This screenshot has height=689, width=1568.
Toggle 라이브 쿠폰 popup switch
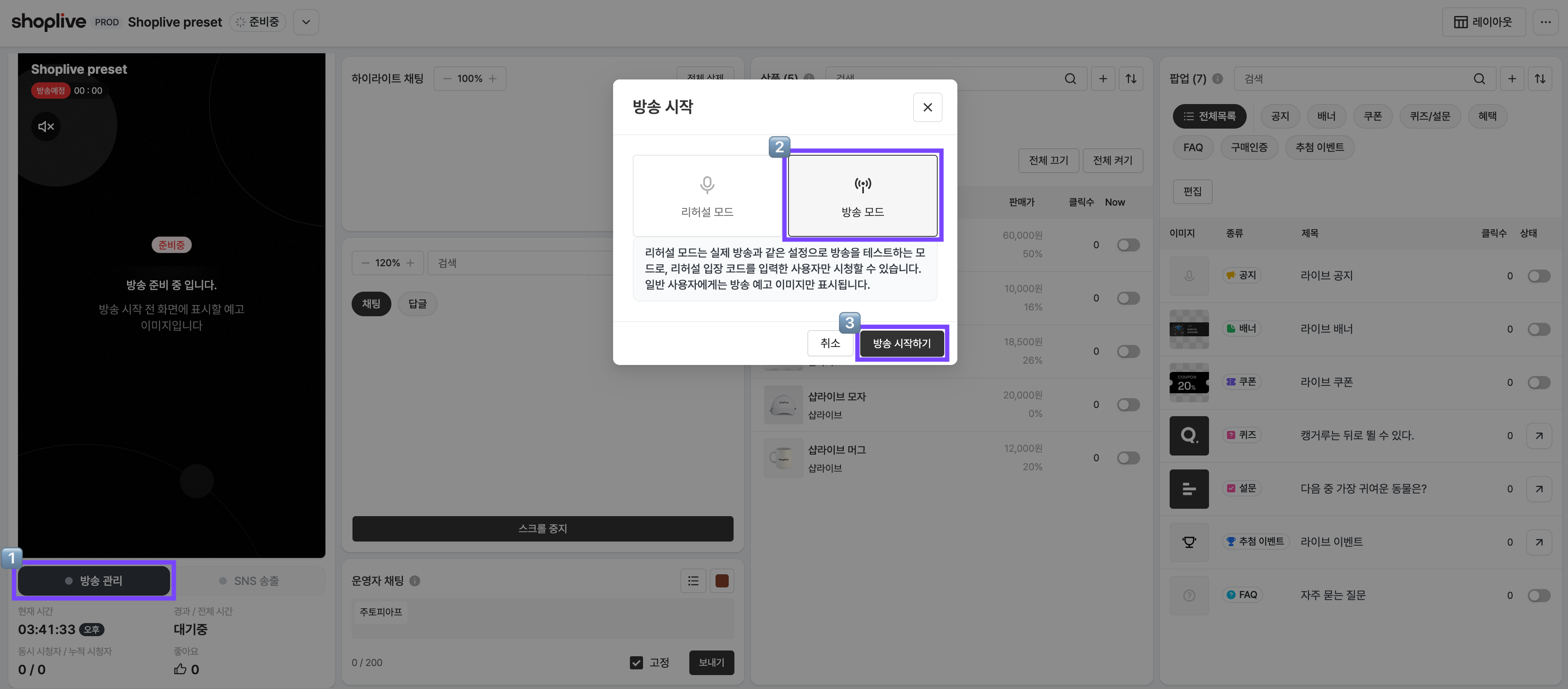coord(1539,382)
